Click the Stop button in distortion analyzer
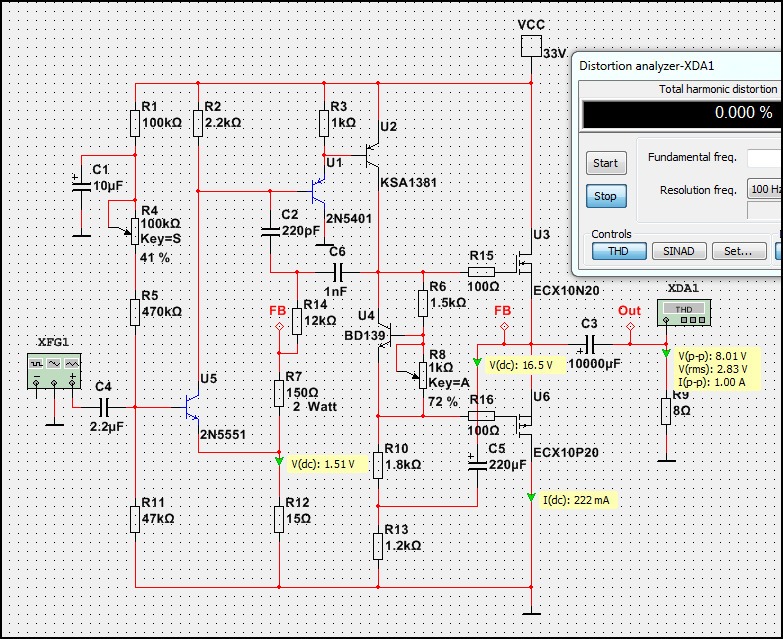 pos(606,196)
